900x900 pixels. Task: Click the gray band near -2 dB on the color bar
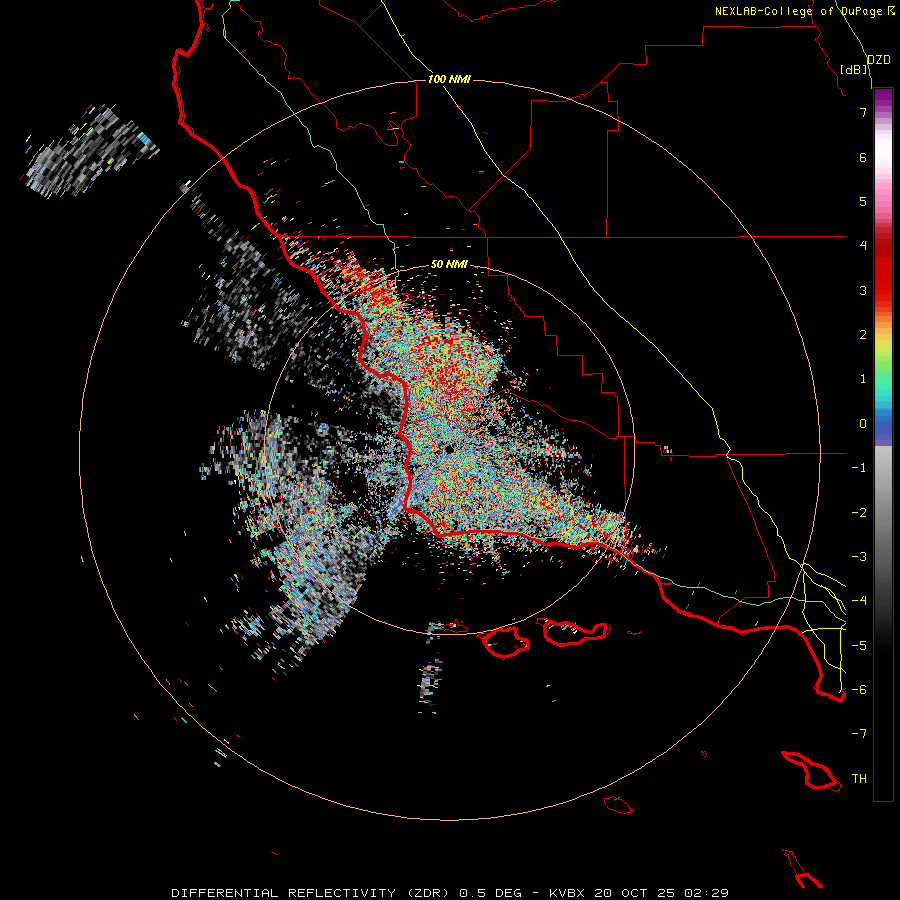point(883,512)
